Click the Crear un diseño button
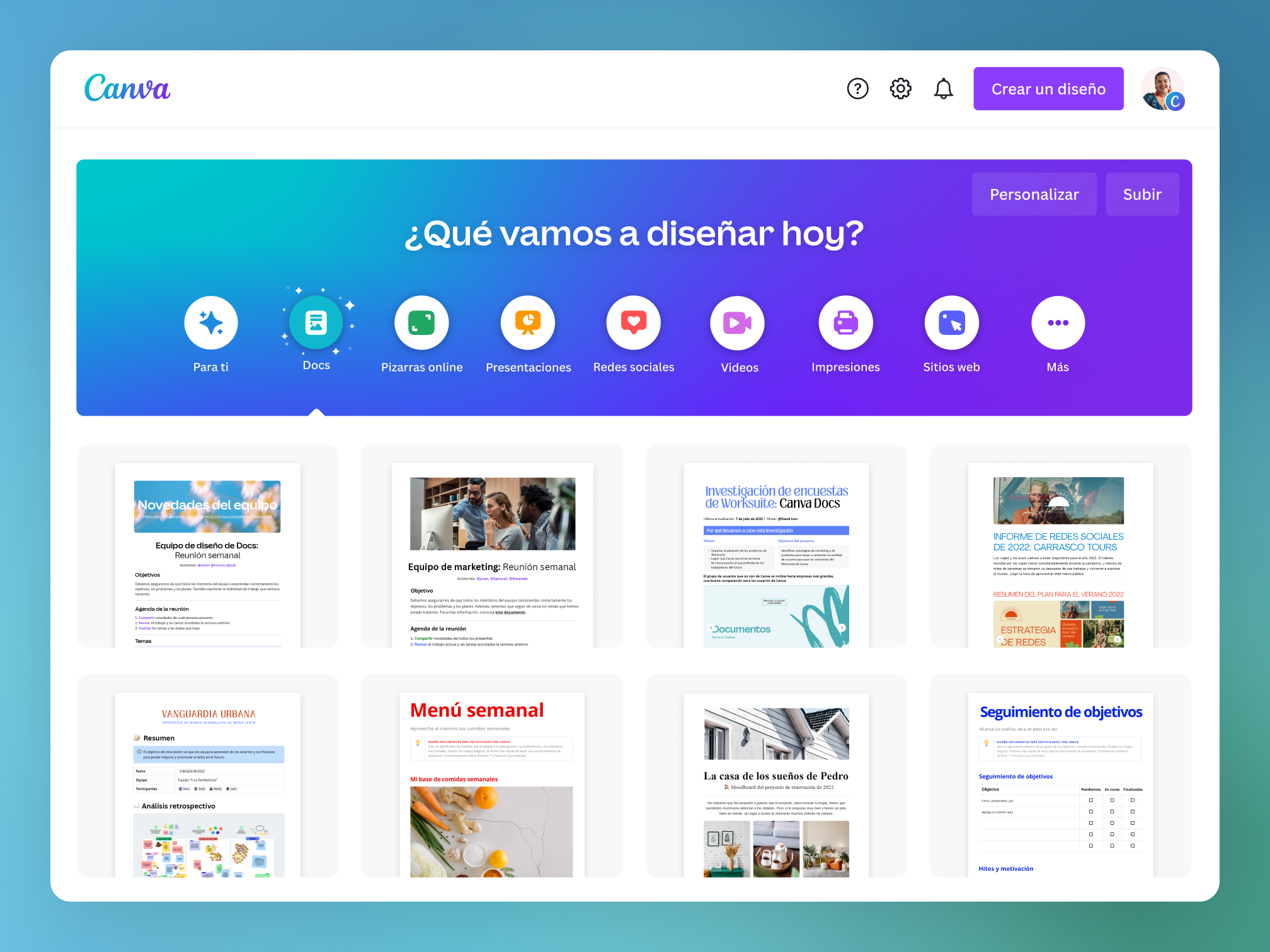This screenshot has height=952, width=1270. point(1048,89)
